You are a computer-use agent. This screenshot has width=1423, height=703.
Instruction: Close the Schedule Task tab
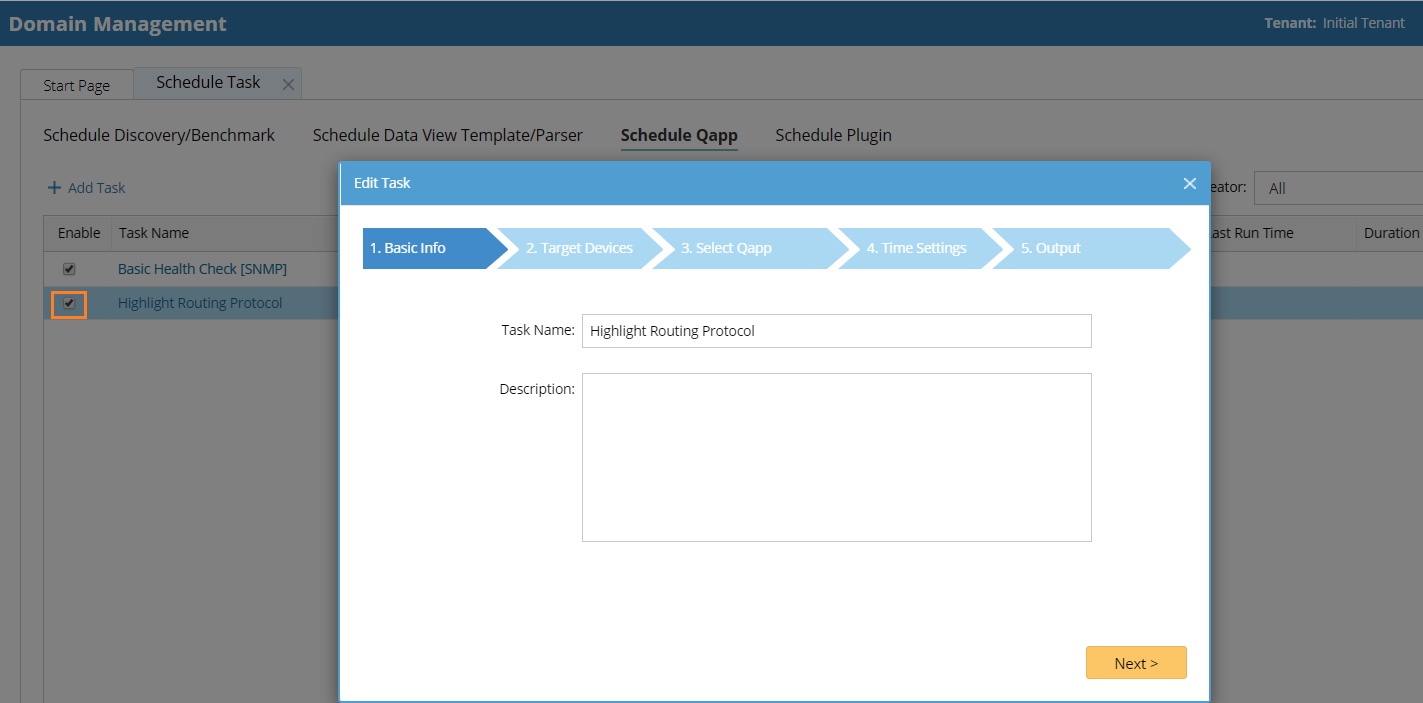click(288, 84)
